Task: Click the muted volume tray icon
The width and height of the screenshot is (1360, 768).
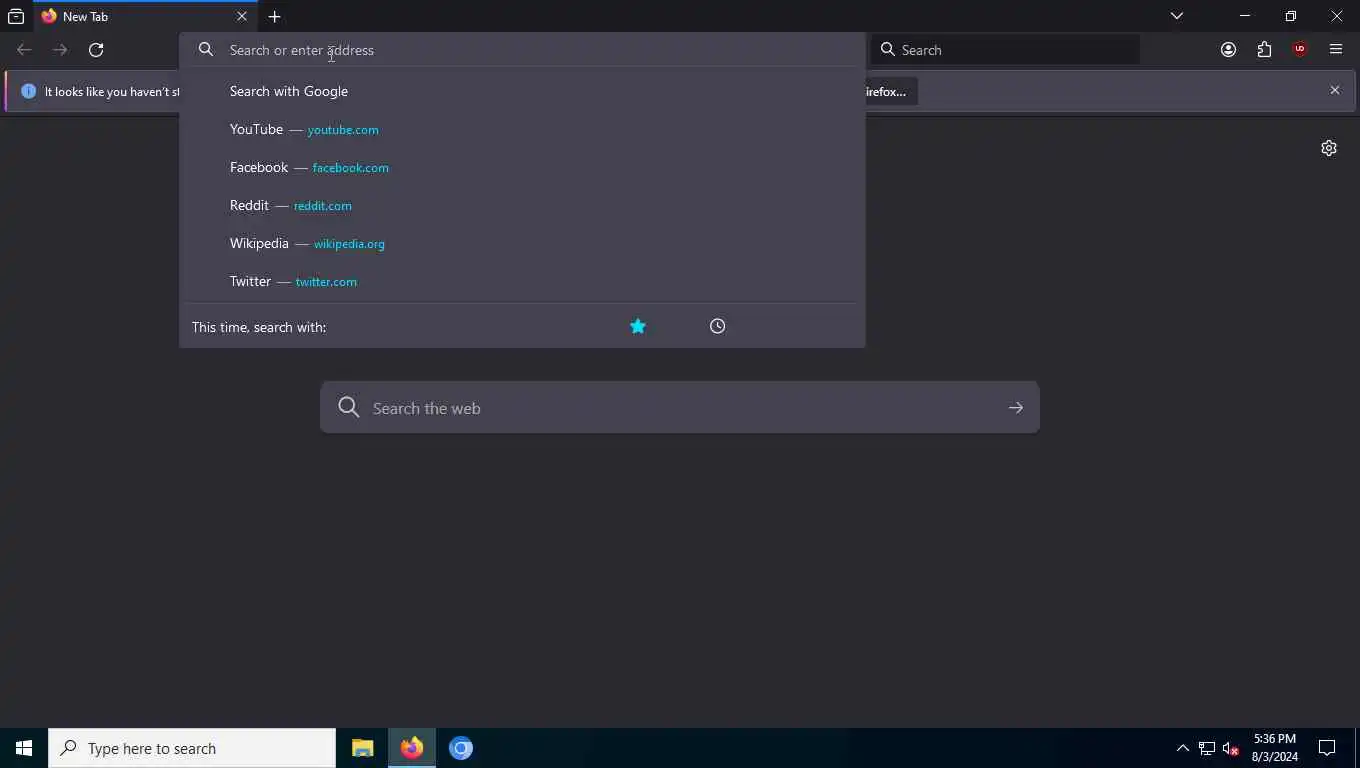Action: pos(1231,748)
